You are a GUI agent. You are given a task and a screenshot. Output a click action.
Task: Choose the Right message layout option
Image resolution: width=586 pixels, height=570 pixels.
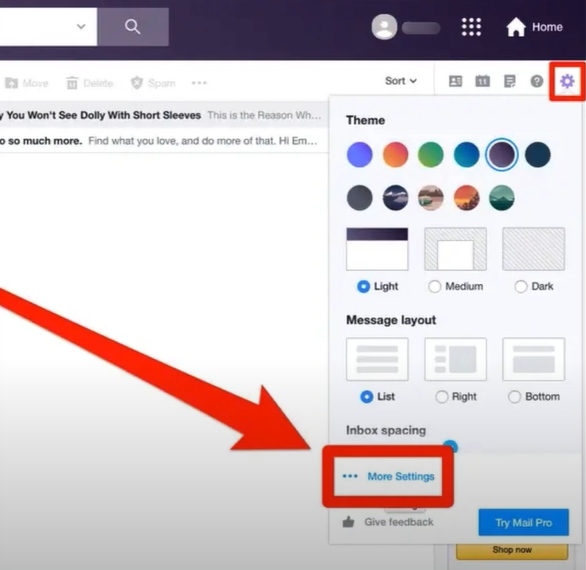click(441, 397)
